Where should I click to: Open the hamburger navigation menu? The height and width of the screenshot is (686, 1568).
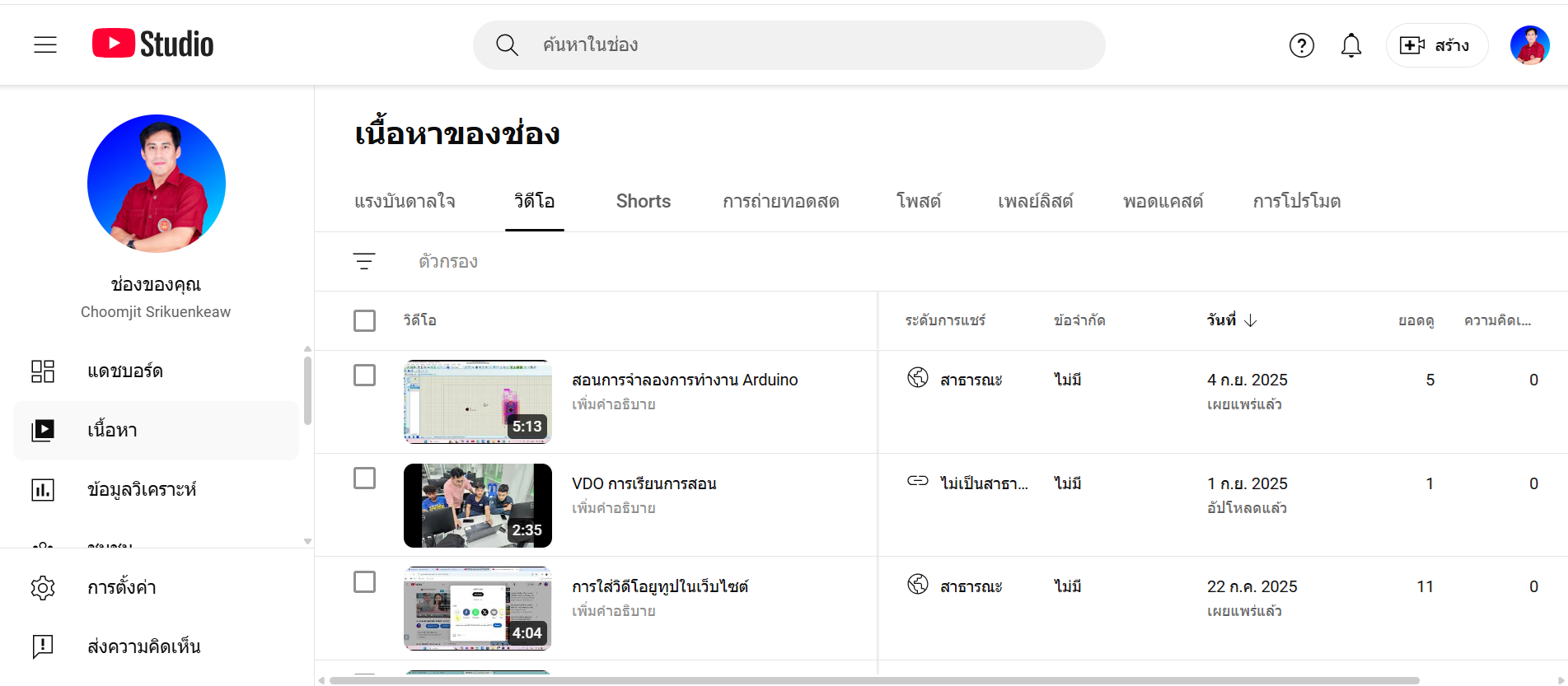coord(45,44)
